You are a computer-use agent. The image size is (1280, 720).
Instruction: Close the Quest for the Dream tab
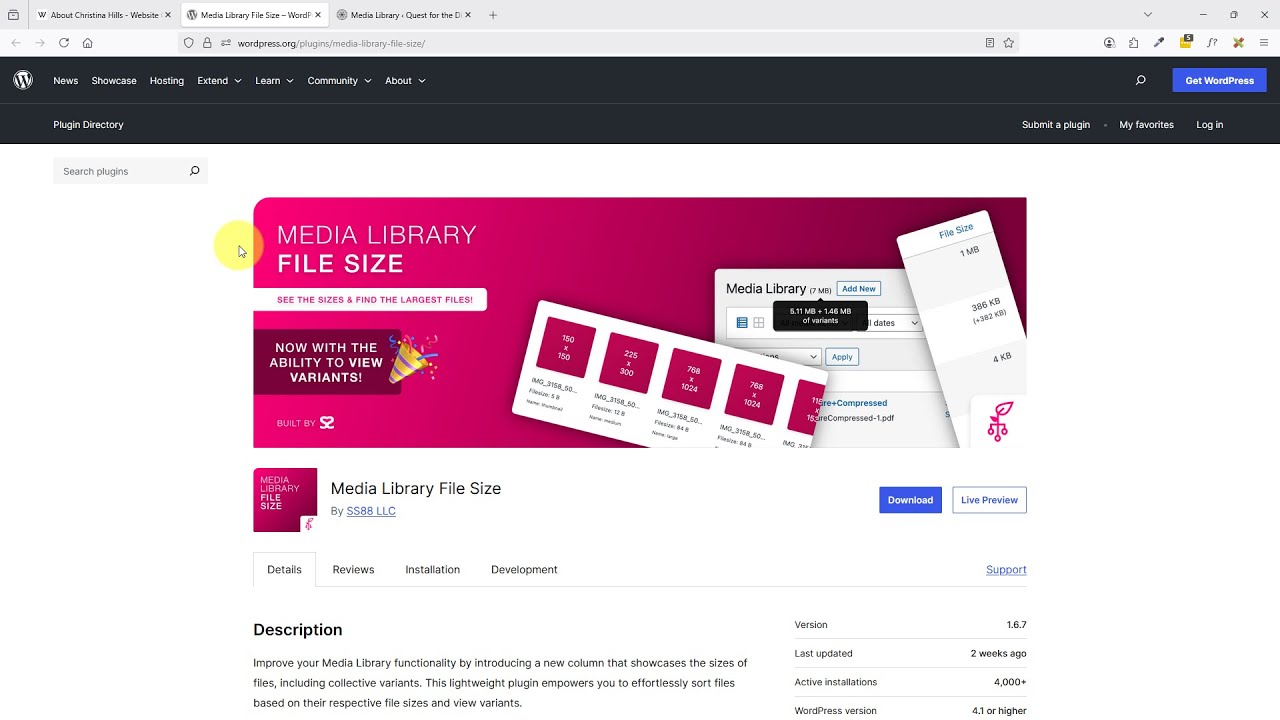468,15
